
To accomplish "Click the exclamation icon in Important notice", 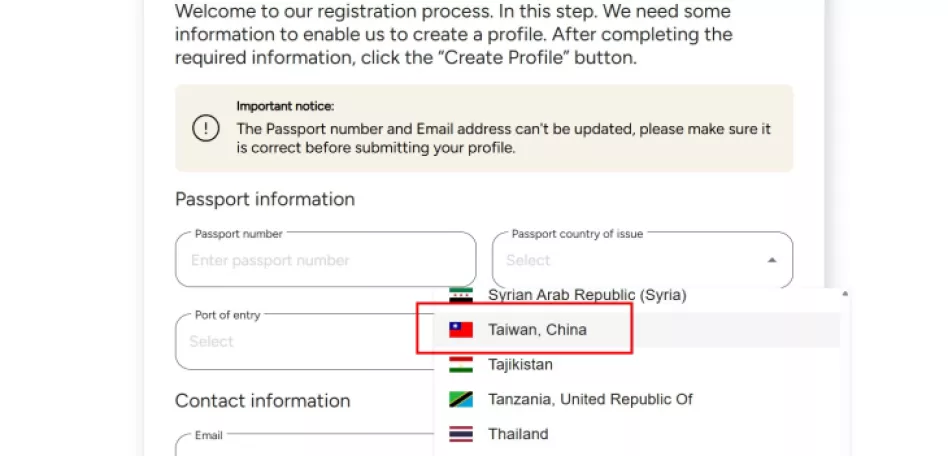I will pyautogui.click(x=206, y=128).
